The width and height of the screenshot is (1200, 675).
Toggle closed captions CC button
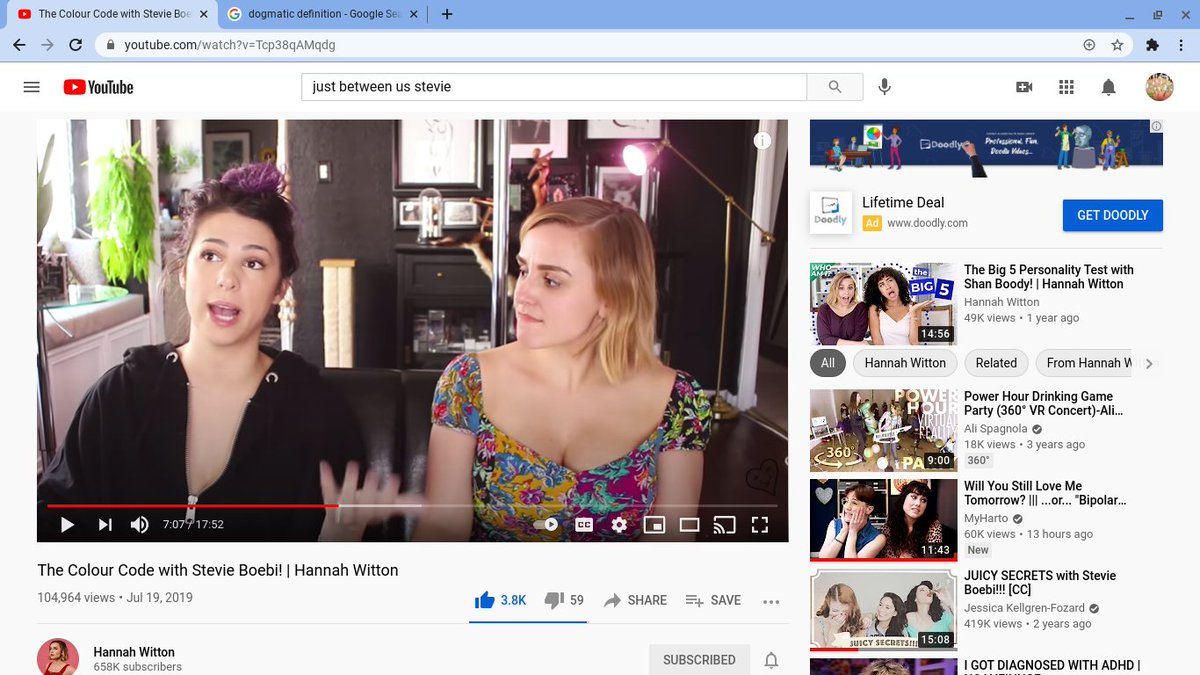coord(584,524)
